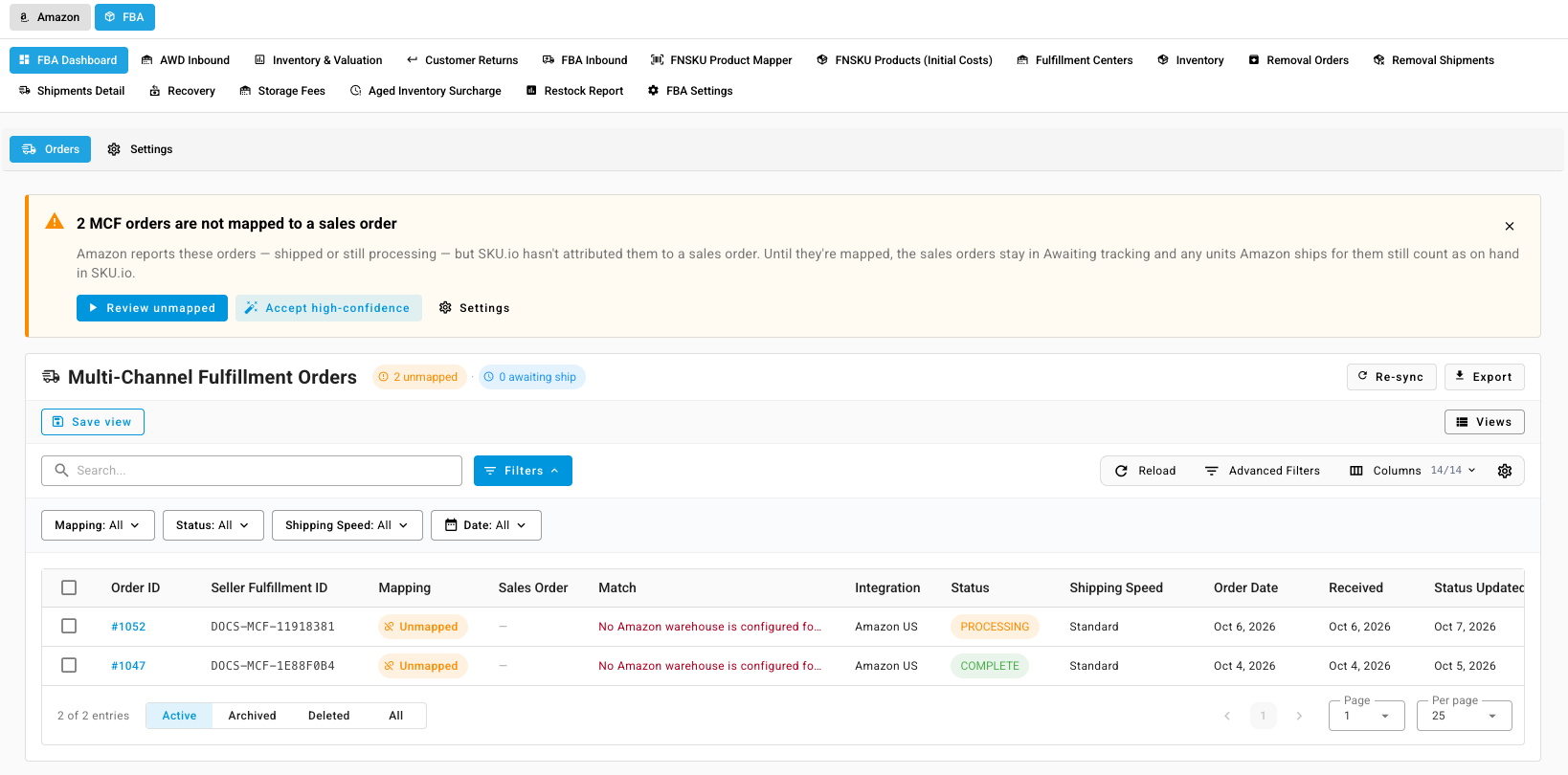Export the MCF orders
The image size is (1568, 775).
1485,377
